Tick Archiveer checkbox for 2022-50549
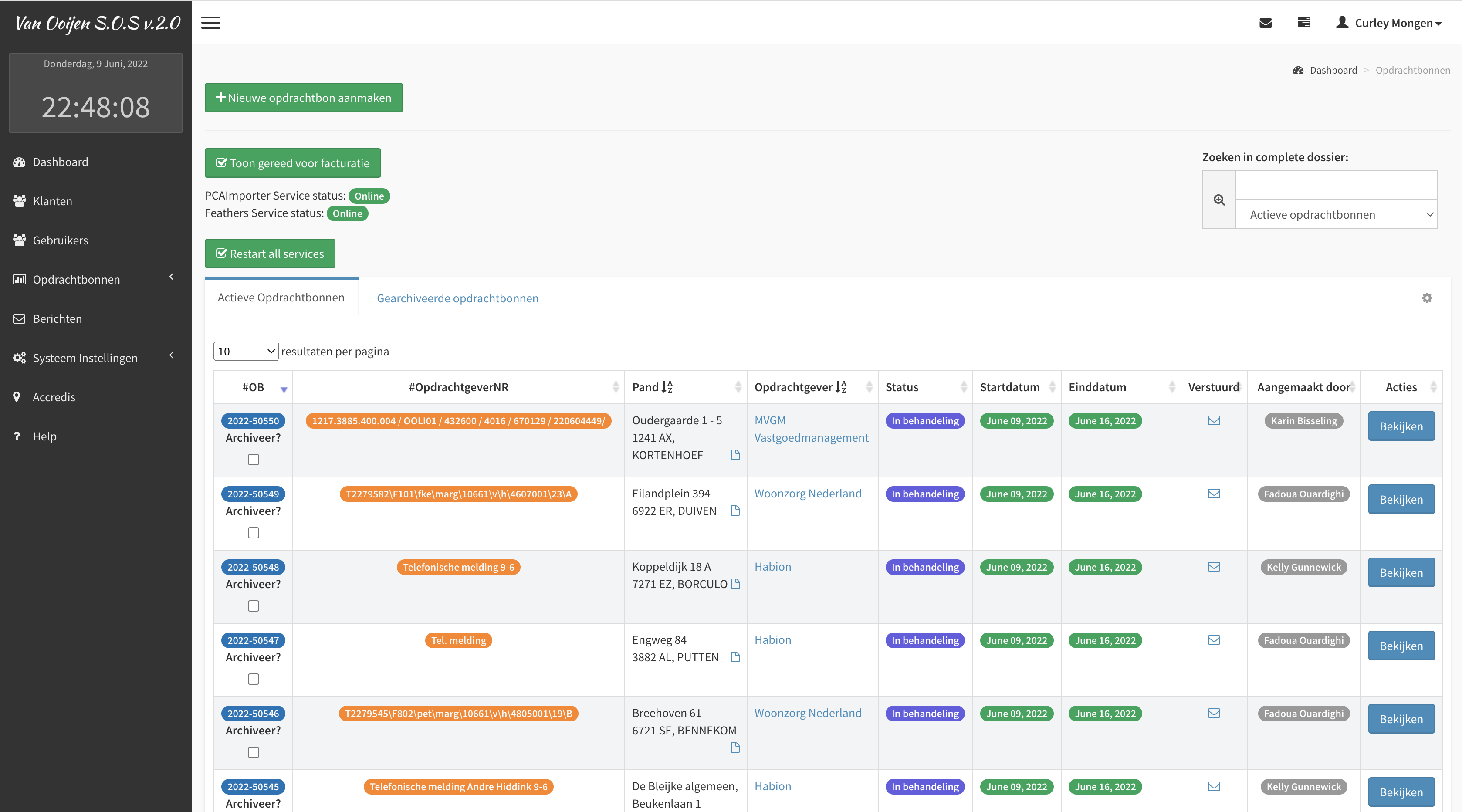This screenshot has width=1462, height=812. click(x=253, y=533)
